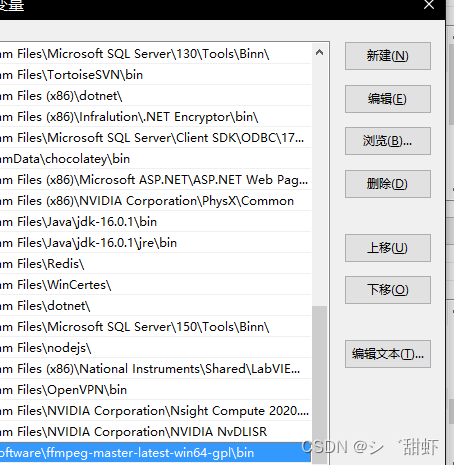Click the 上移(U) move up button
This screenshot has height=465, width=454.
pyautogui.click(x=388, y=248)
